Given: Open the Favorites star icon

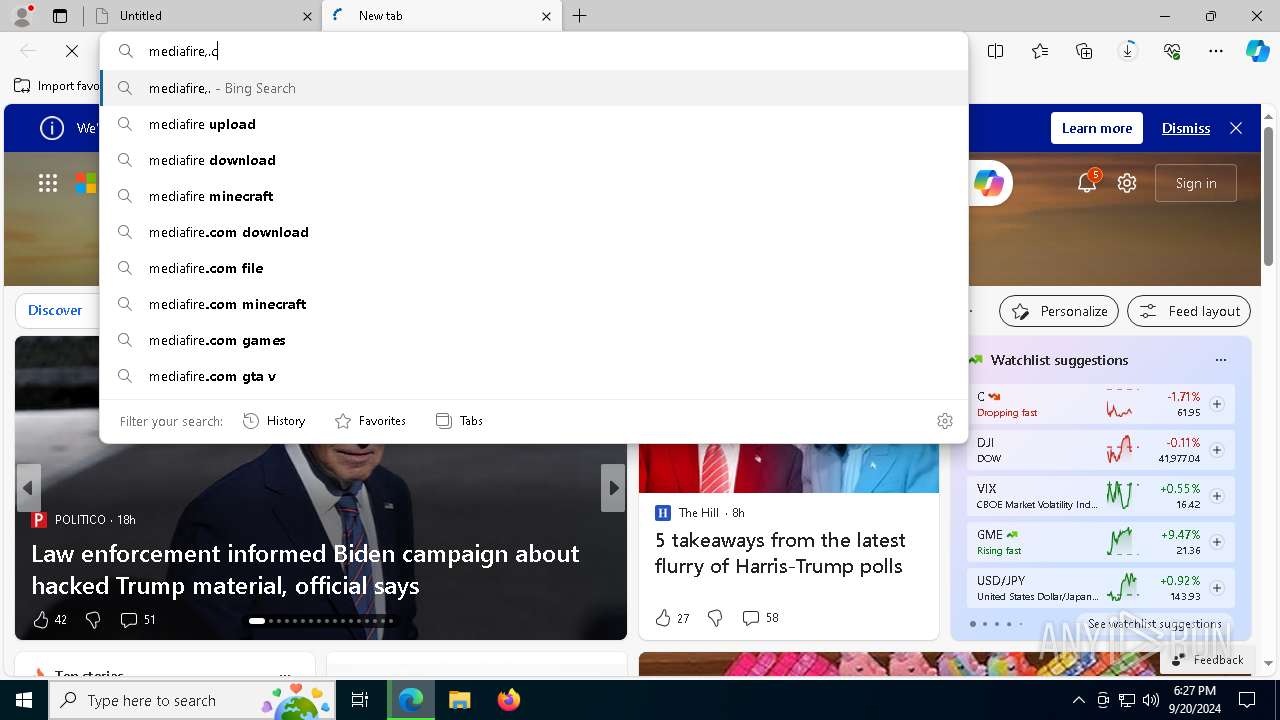Looking at the screenshot, I should click(x=1040, y=51).
